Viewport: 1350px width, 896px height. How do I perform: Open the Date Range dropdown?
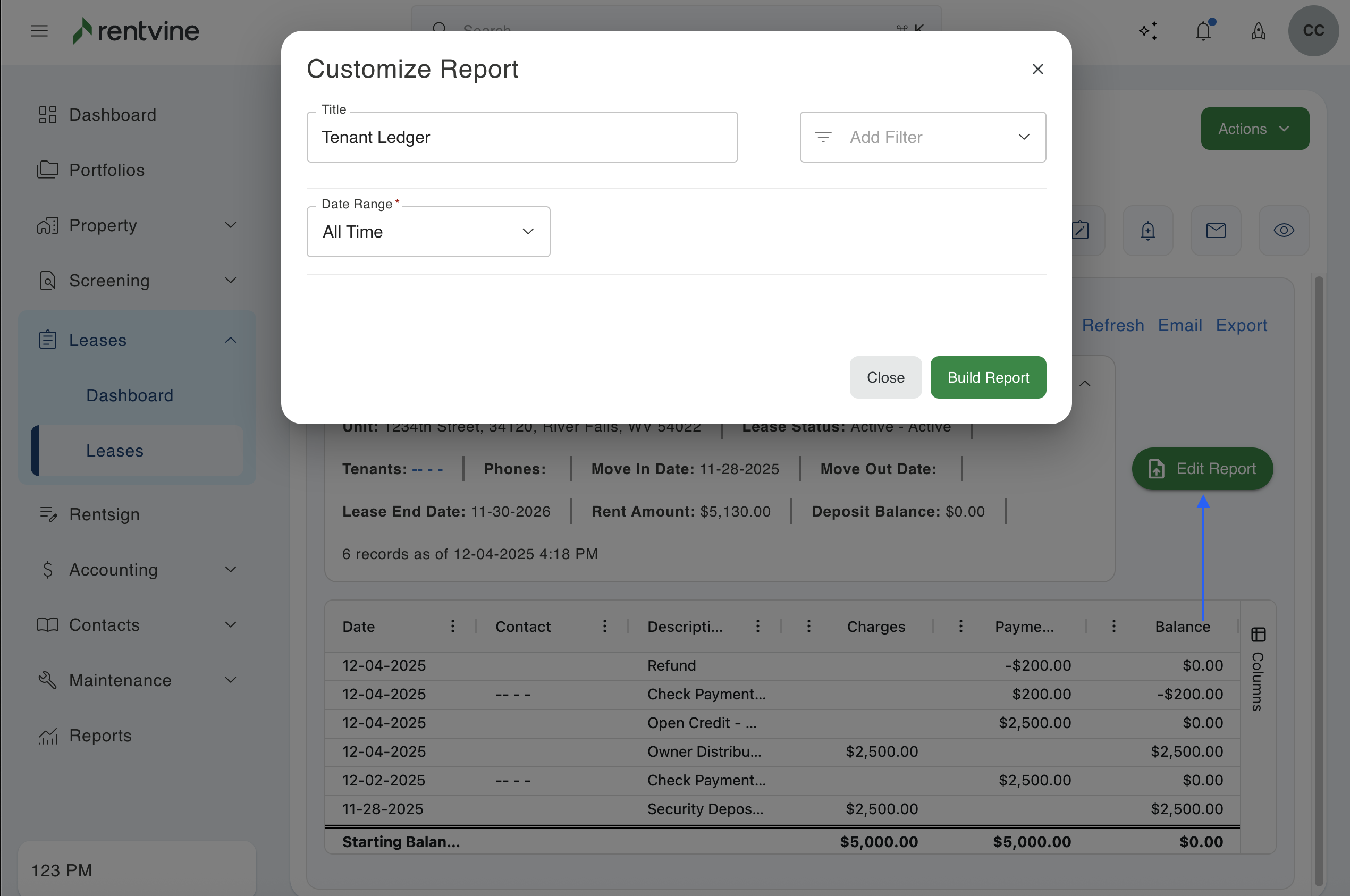click(x=428, y=231)
